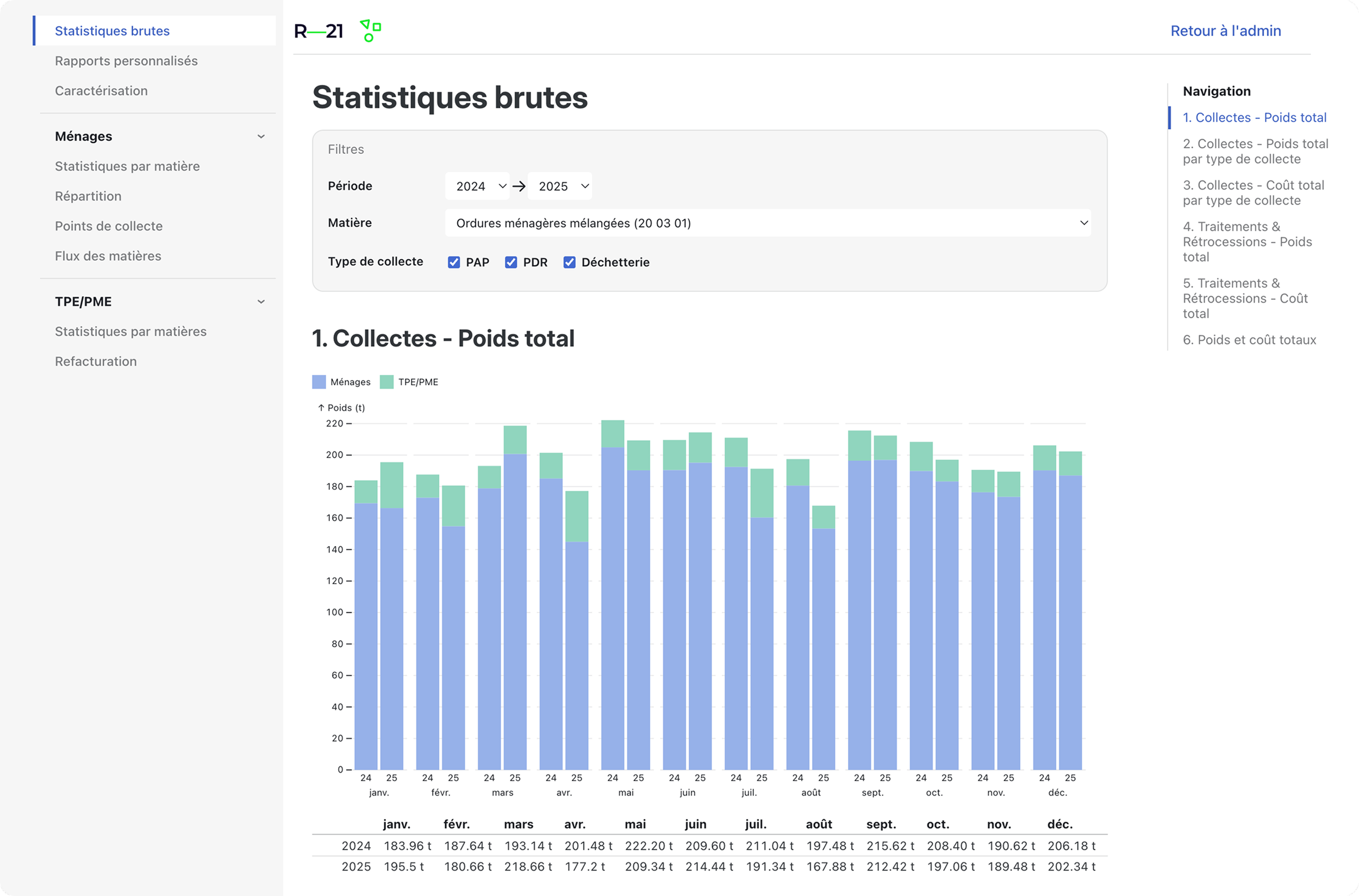
Task: Click the Ménages legend color swatch
Action: coord(319,382)
